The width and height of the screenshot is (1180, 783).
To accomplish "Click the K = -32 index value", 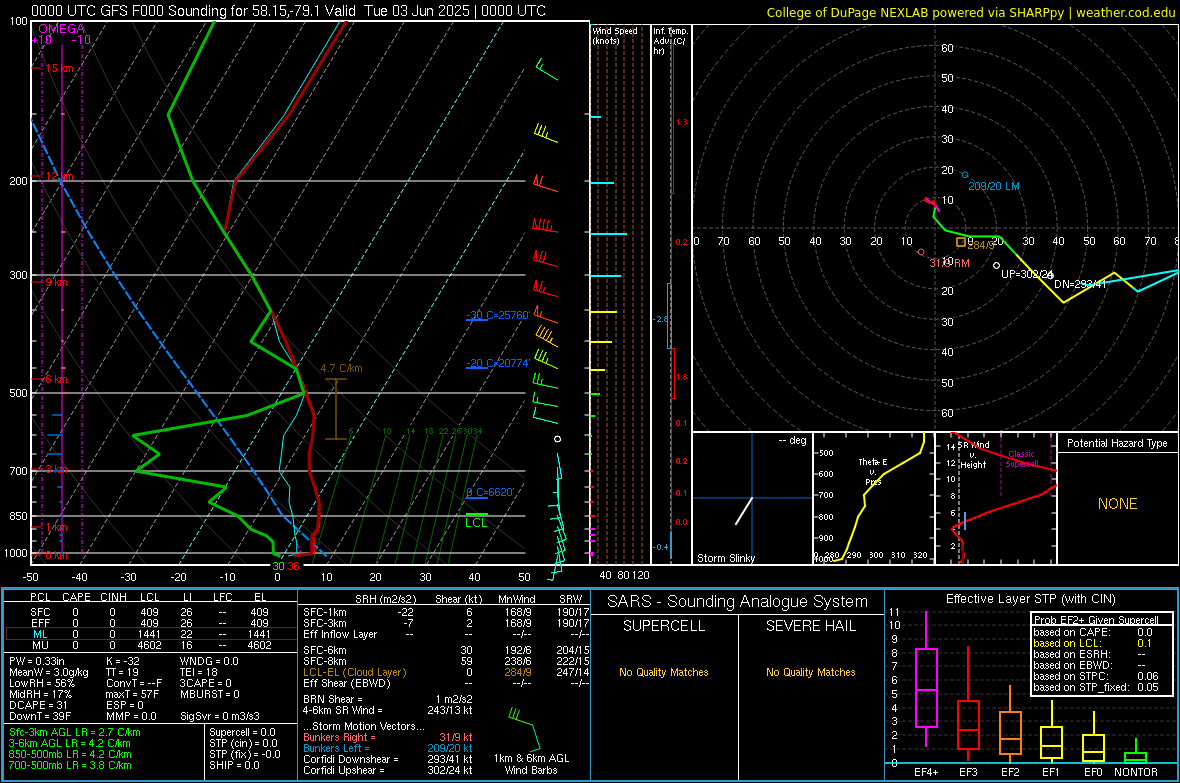I will click(123, 661).
